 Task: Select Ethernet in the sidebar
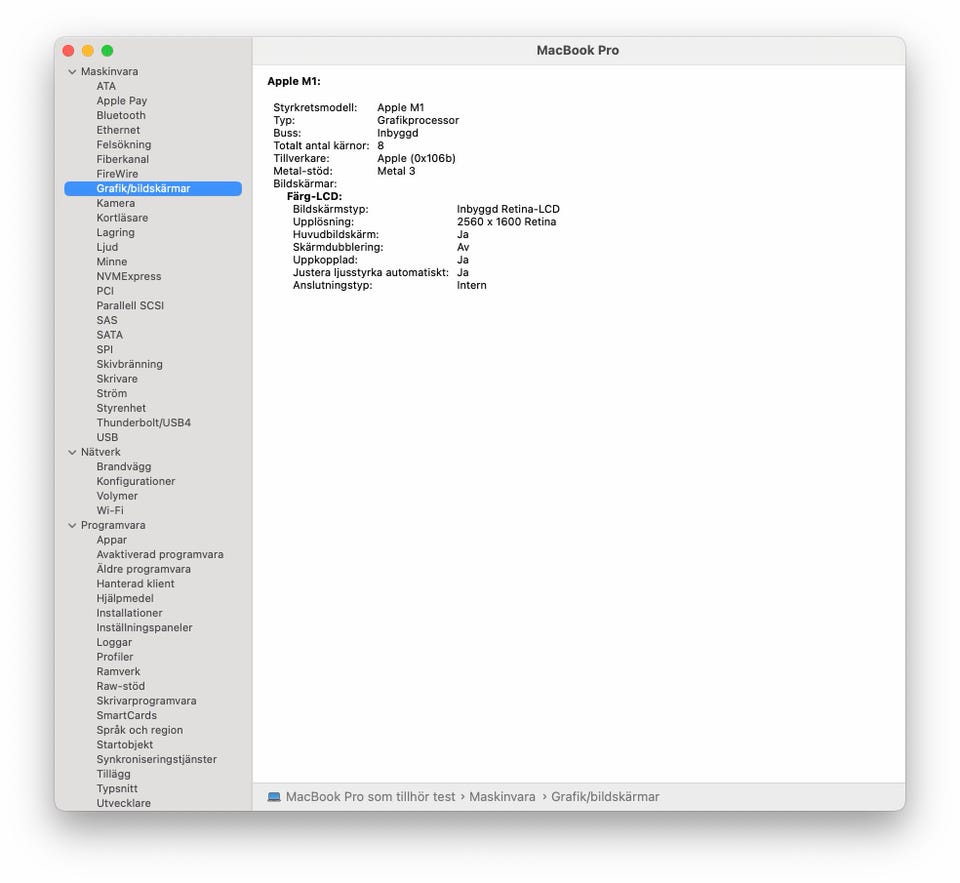pyautogui.click(x=118, y=130)
